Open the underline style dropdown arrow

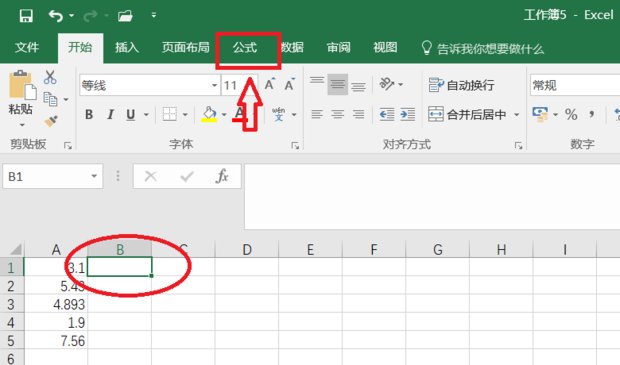[146, 115]
